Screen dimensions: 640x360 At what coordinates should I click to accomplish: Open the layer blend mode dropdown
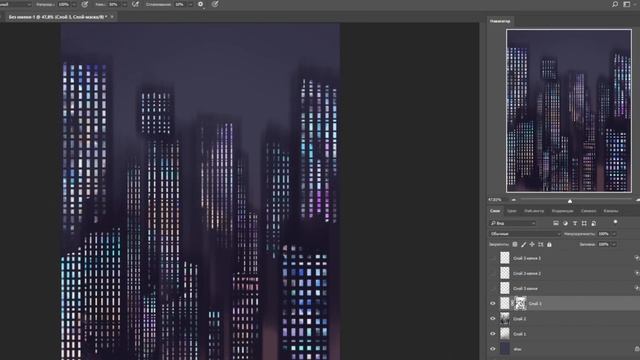click(525, 234)
